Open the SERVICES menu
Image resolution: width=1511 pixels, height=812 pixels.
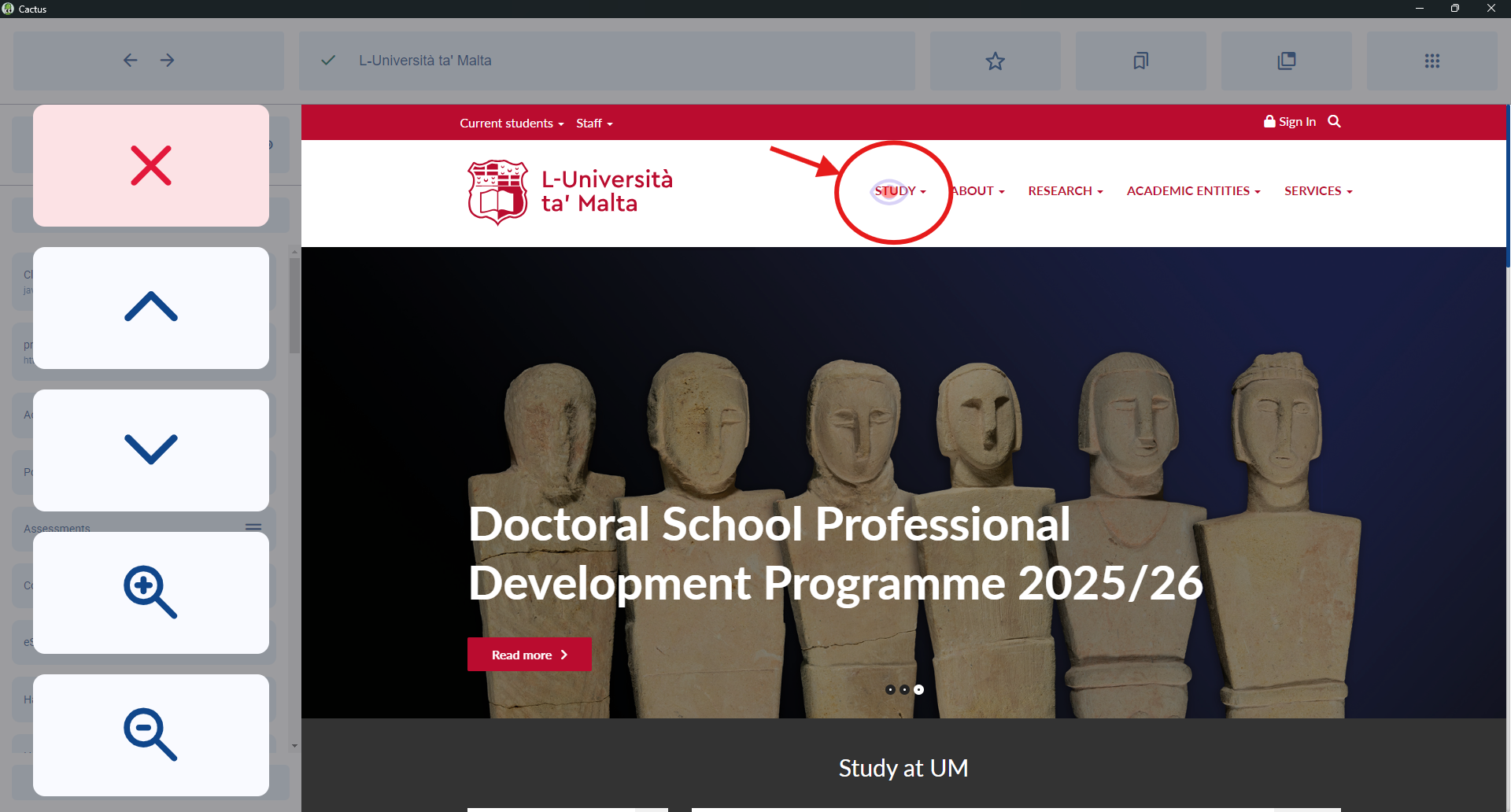point(1317,191)
